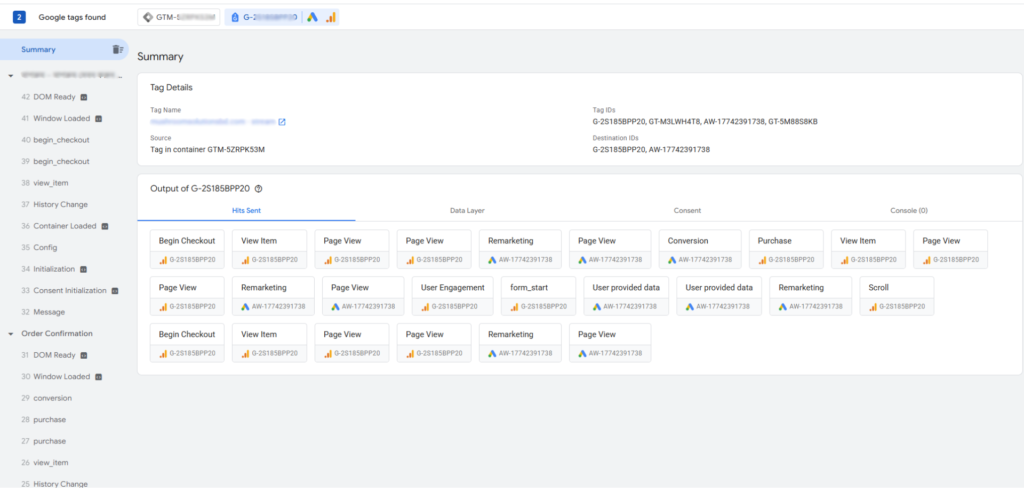
Task: Select event 37 History Change in sidebar
Action: click(60, 205)
